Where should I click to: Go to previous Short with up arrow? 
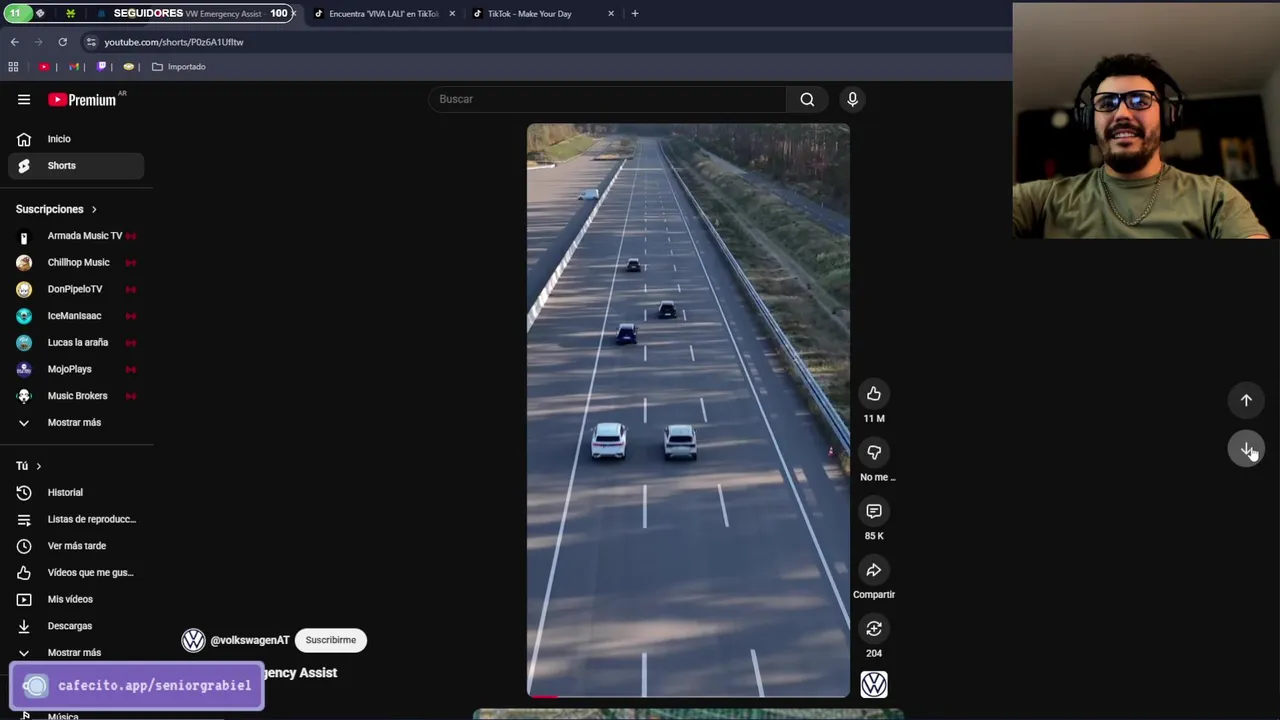click(1246, 400)
